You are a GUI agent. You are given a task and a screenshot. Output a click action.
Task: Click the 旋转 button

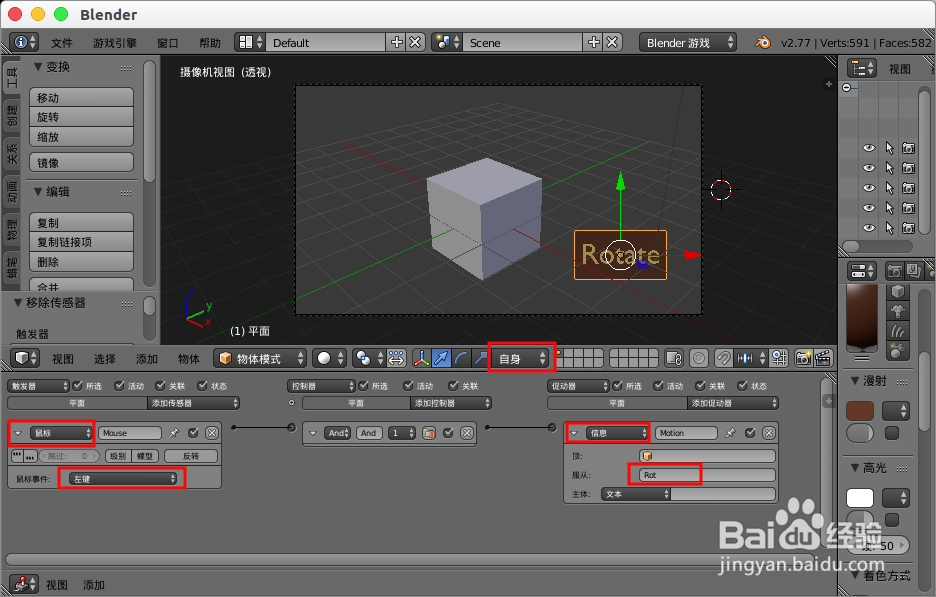(x=81, y=117)
